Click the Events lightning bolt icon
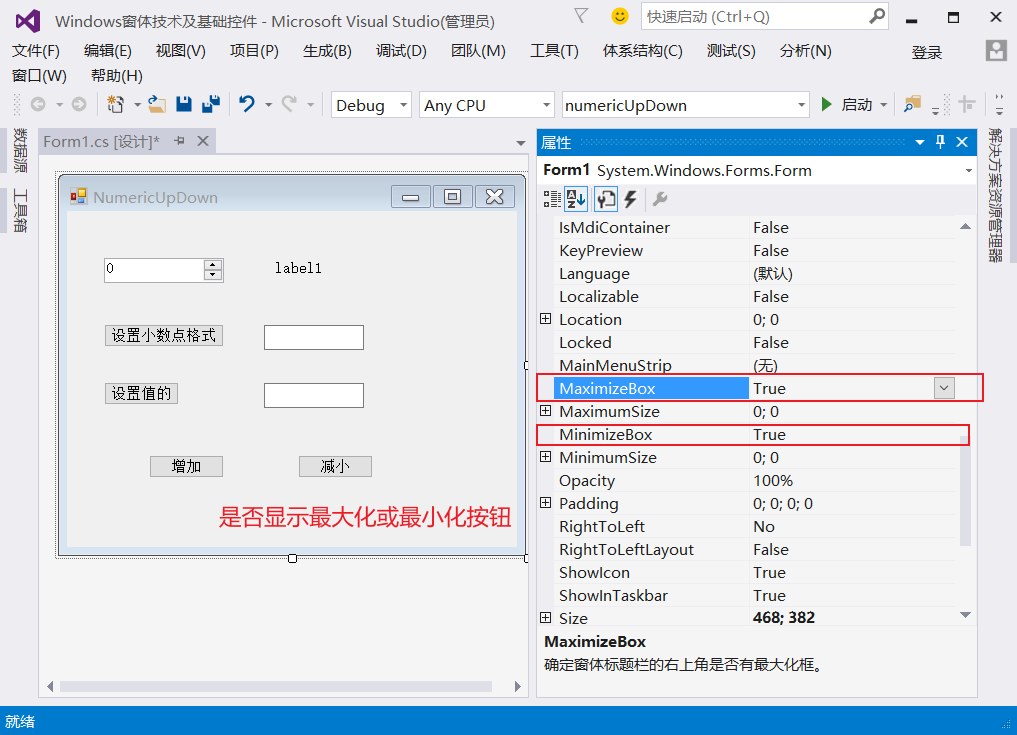1017x735 pixels. click(630, 199)
